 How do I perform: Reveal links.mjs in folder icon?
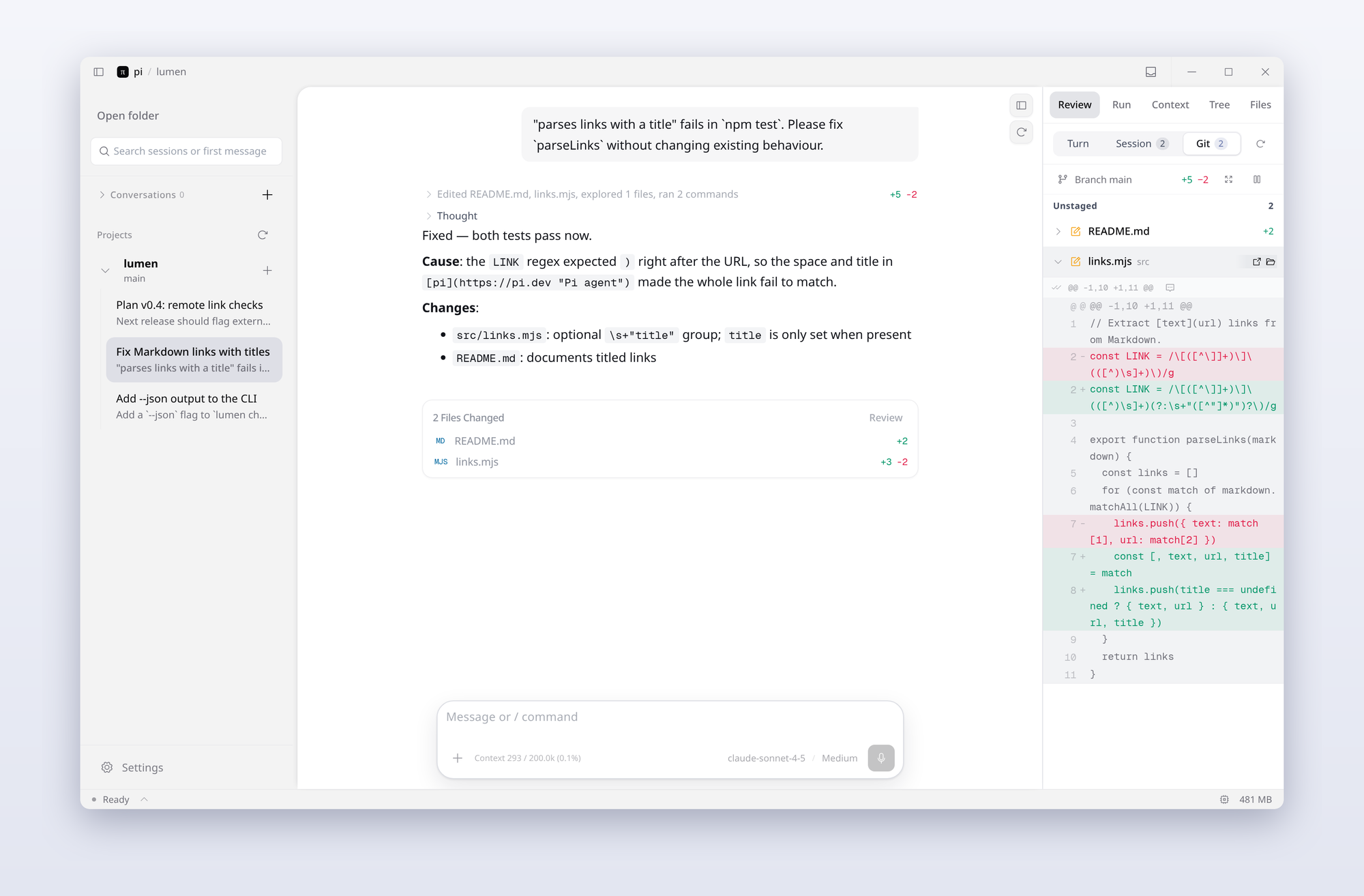point(1271,262)
